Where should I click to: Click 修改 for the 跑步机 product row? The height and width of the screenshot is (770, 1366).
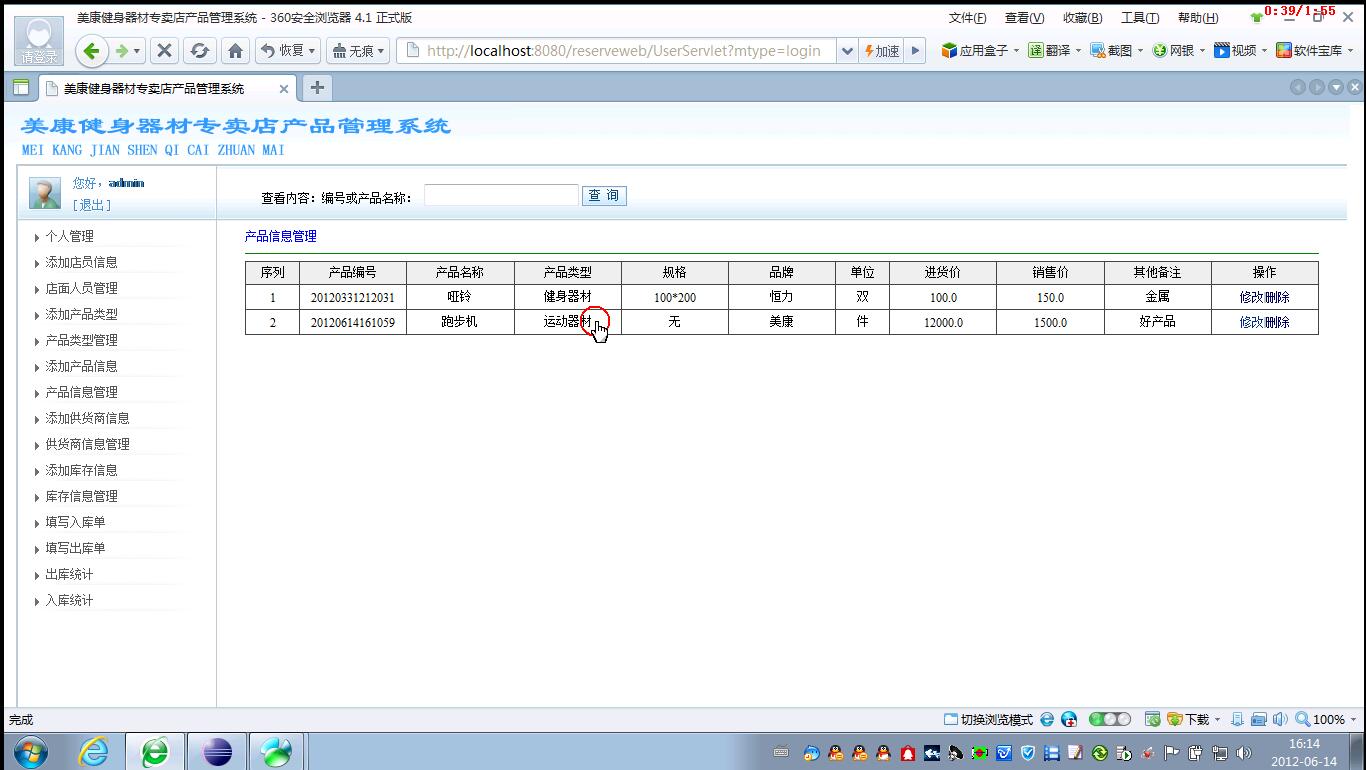pos(1252,322)
